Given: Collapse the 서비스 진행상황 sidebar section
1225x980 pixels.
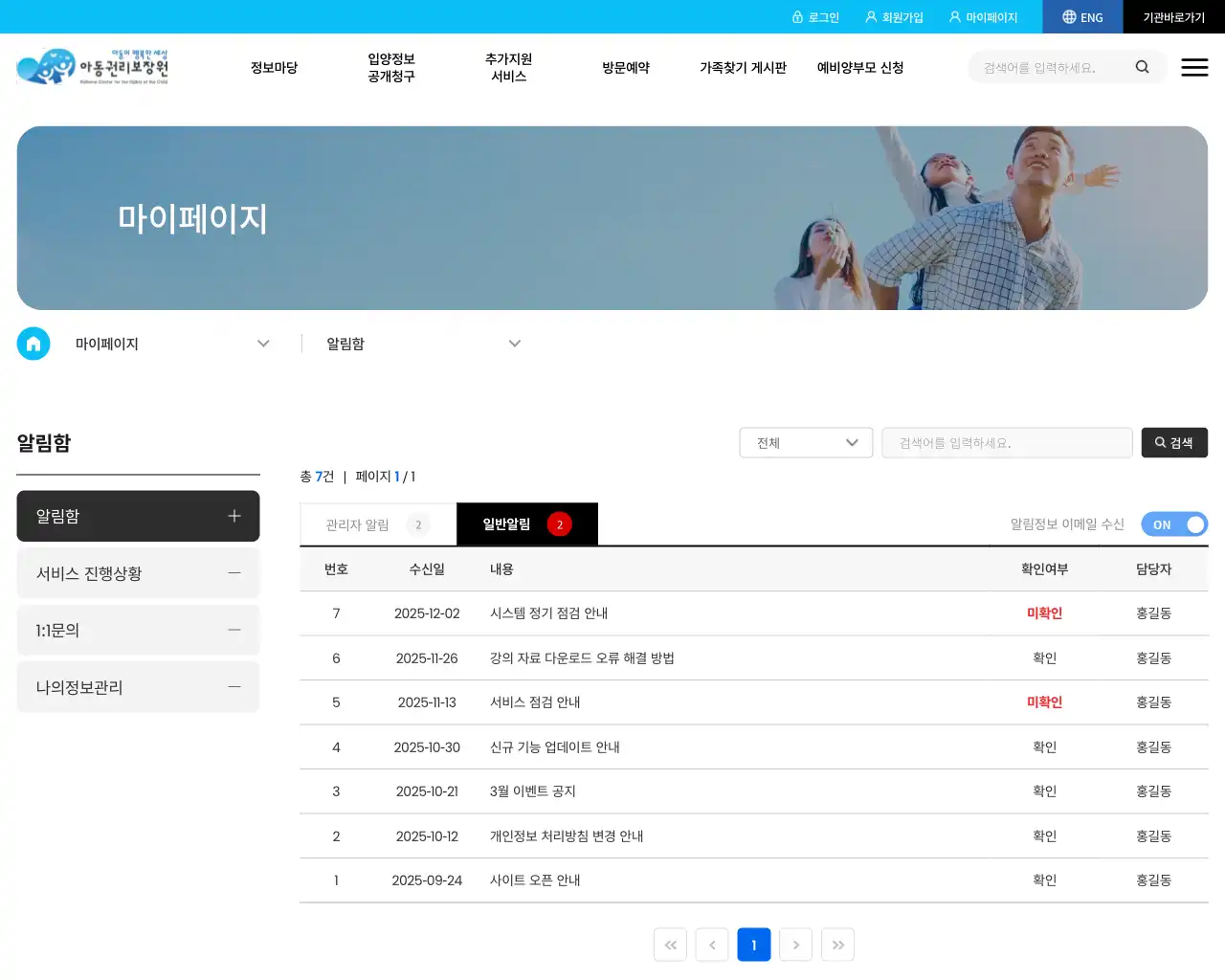Looking at the screenshot, I should (234, 573).
